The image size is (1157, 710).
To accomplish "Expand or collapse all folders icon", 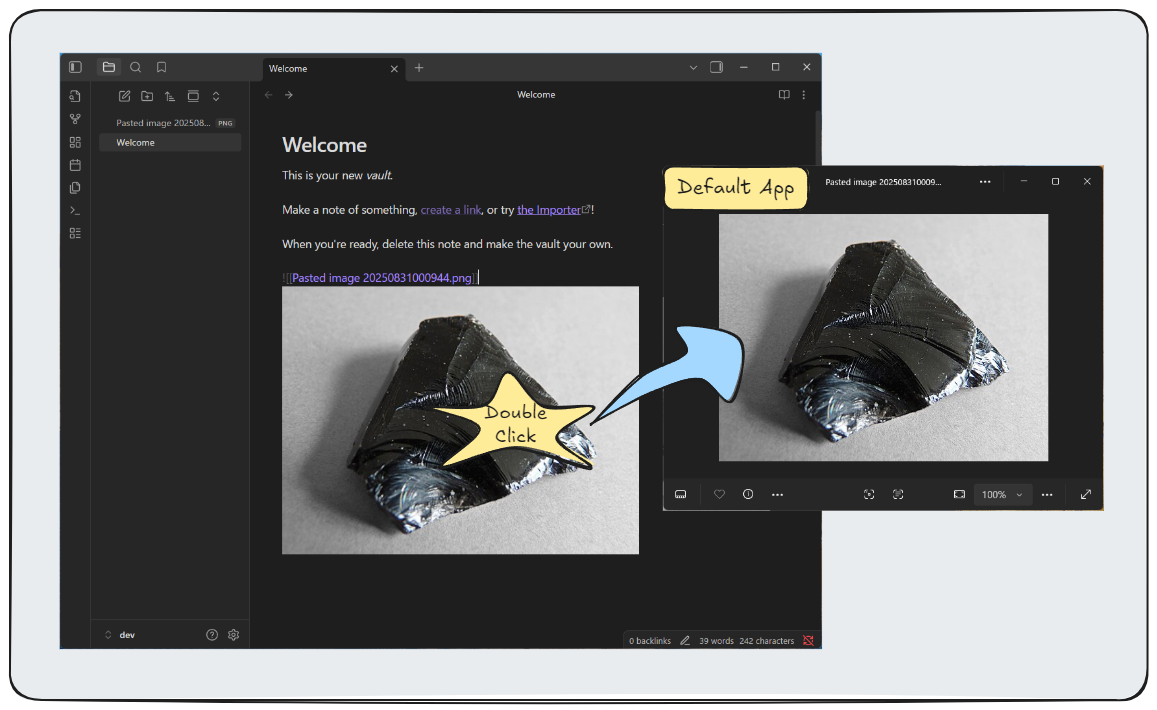I will click(x=216, y=96).
